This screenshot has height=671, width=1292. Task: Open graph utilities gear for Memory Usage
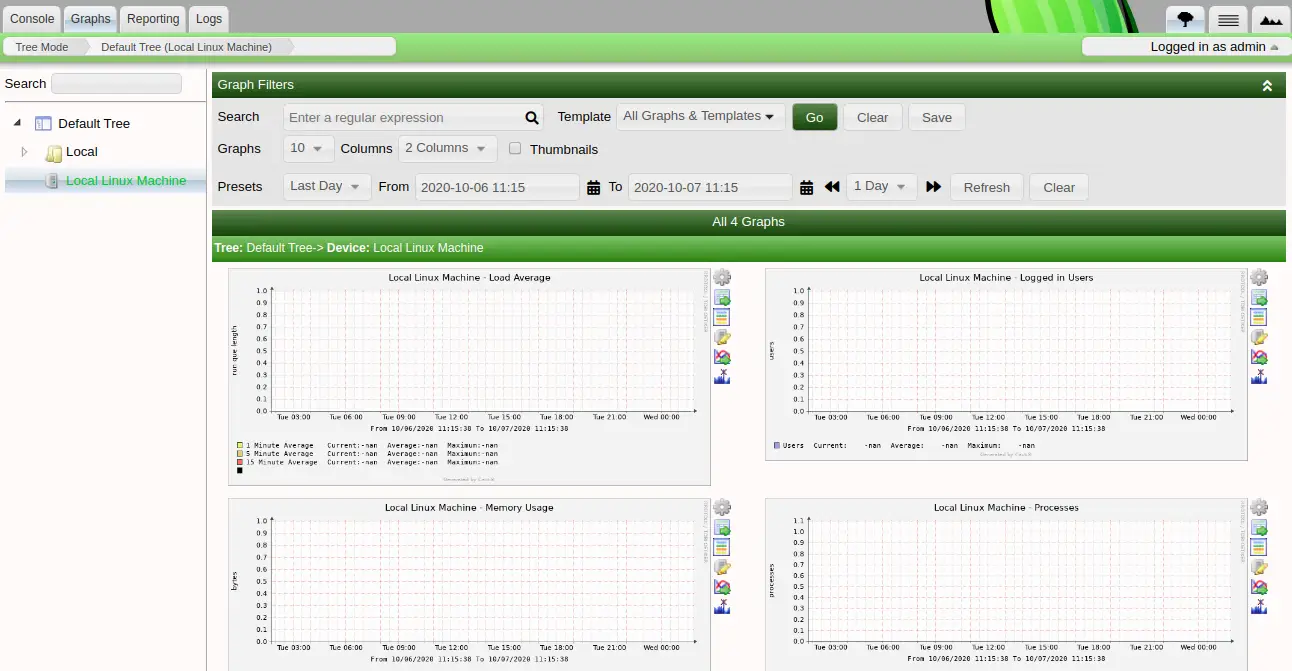(x=722, y=508)
